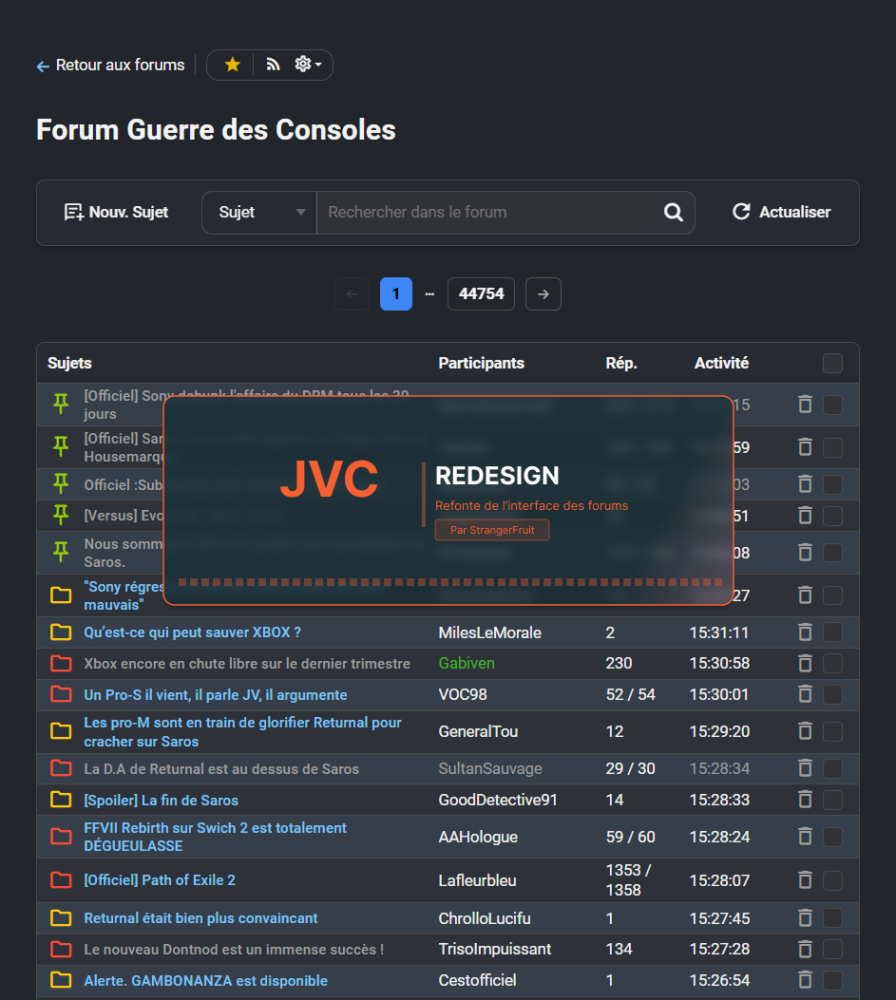Open topic Un Pro-S il vient, il parle JV
The width and height of the screenshot is (896, 1000).
[216, 695]
